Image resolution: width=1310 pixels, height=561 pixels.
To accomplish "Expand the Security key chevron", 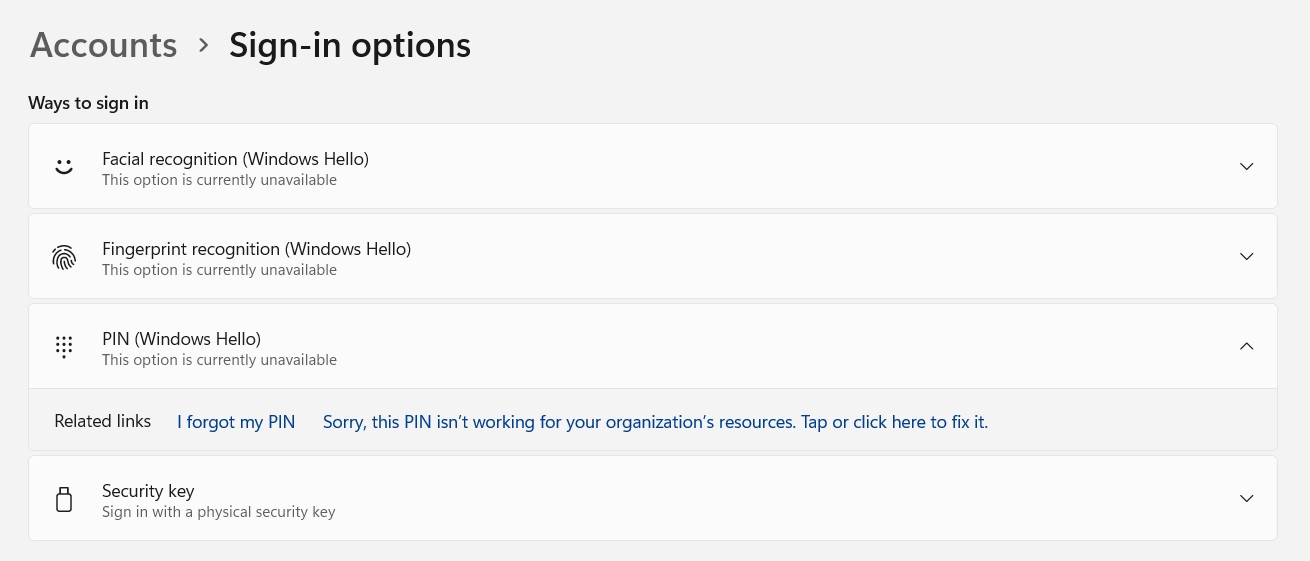I will tap(1246, 498).
